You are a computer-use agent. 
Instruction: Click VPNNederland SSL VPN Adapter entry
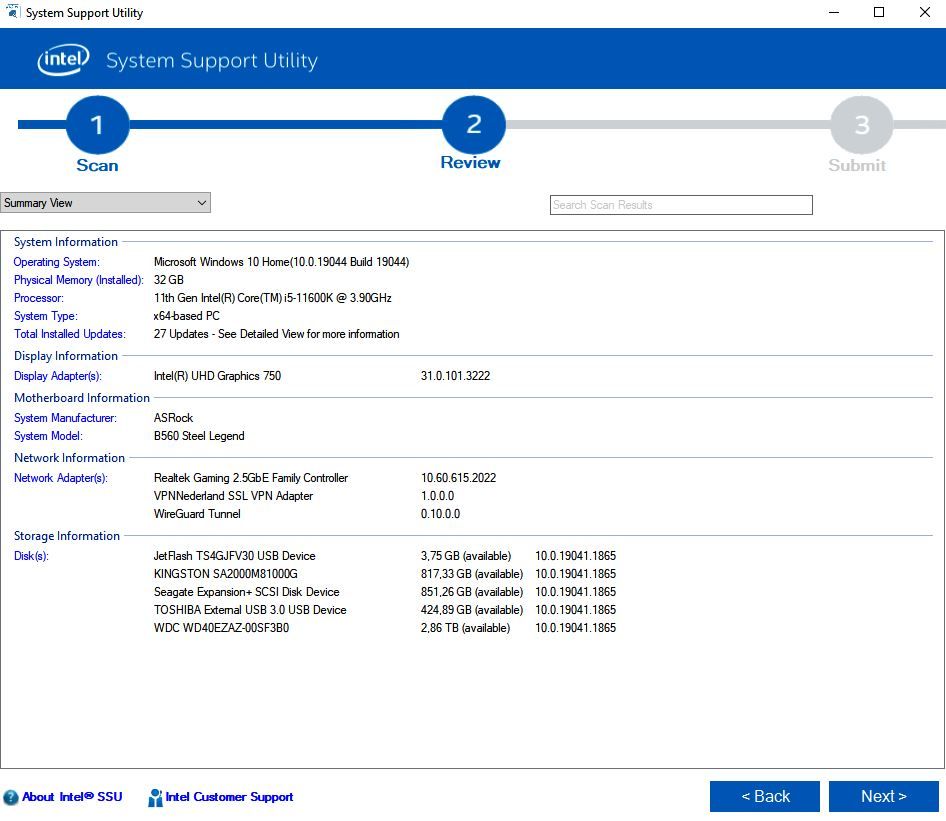pyautogui.click(x=233, y=496)
